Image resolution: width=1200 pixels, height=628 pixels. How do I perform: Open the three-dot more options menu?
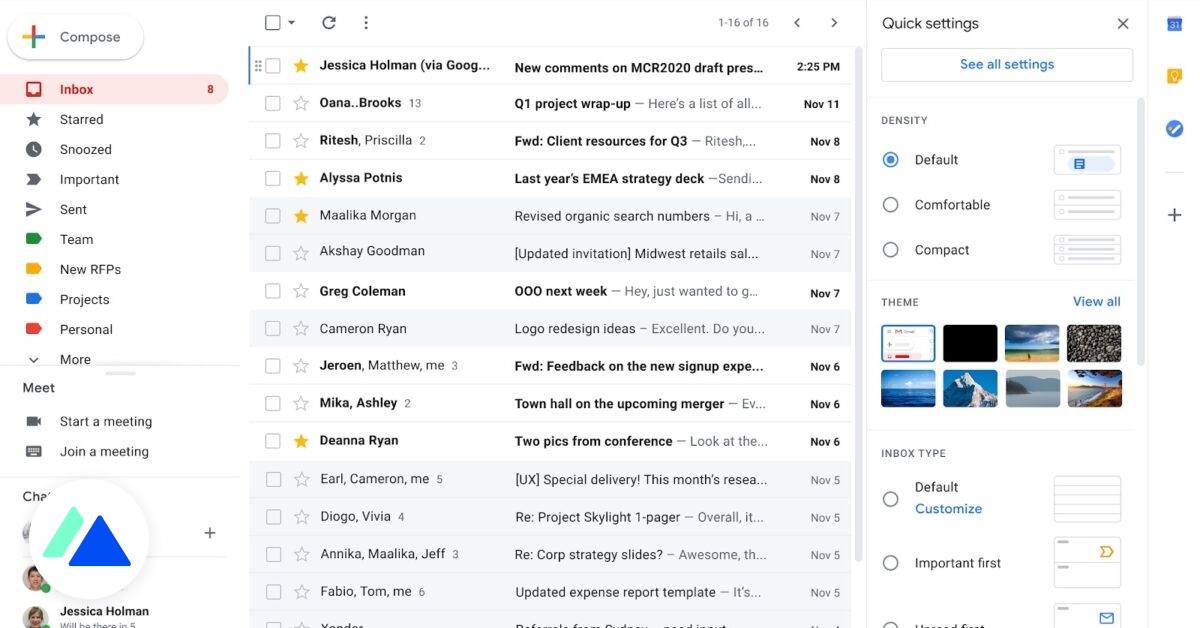point(366,22)
